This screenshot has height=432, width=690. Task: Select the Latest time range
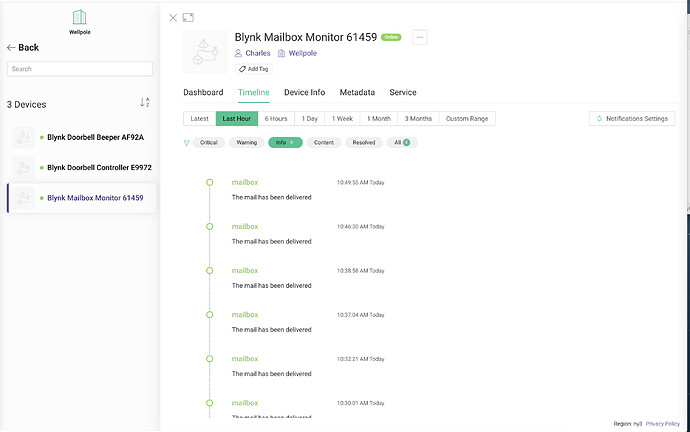[199, 119]
